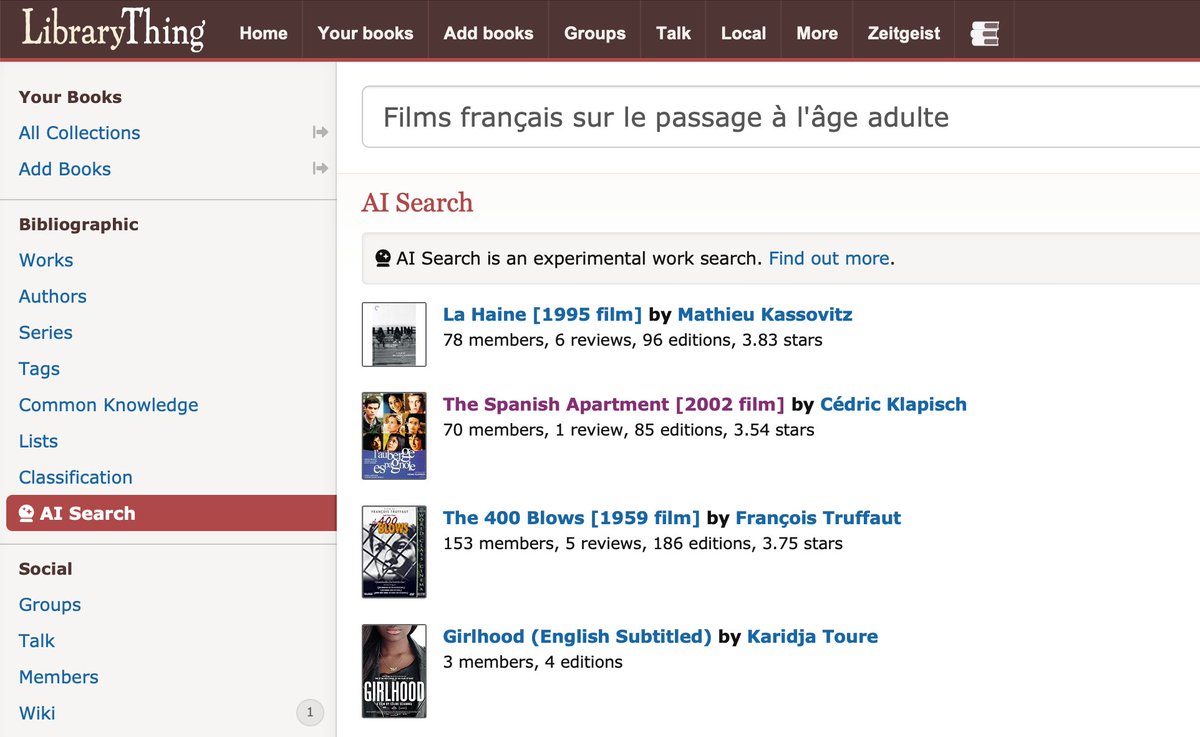Click the La Haine cover thumbnail

394,334
